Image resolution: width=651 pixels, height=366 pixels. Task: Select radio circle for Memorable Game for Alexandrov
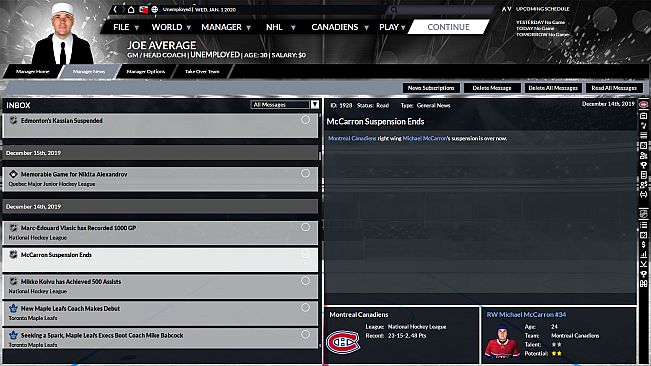pos(306,173)
